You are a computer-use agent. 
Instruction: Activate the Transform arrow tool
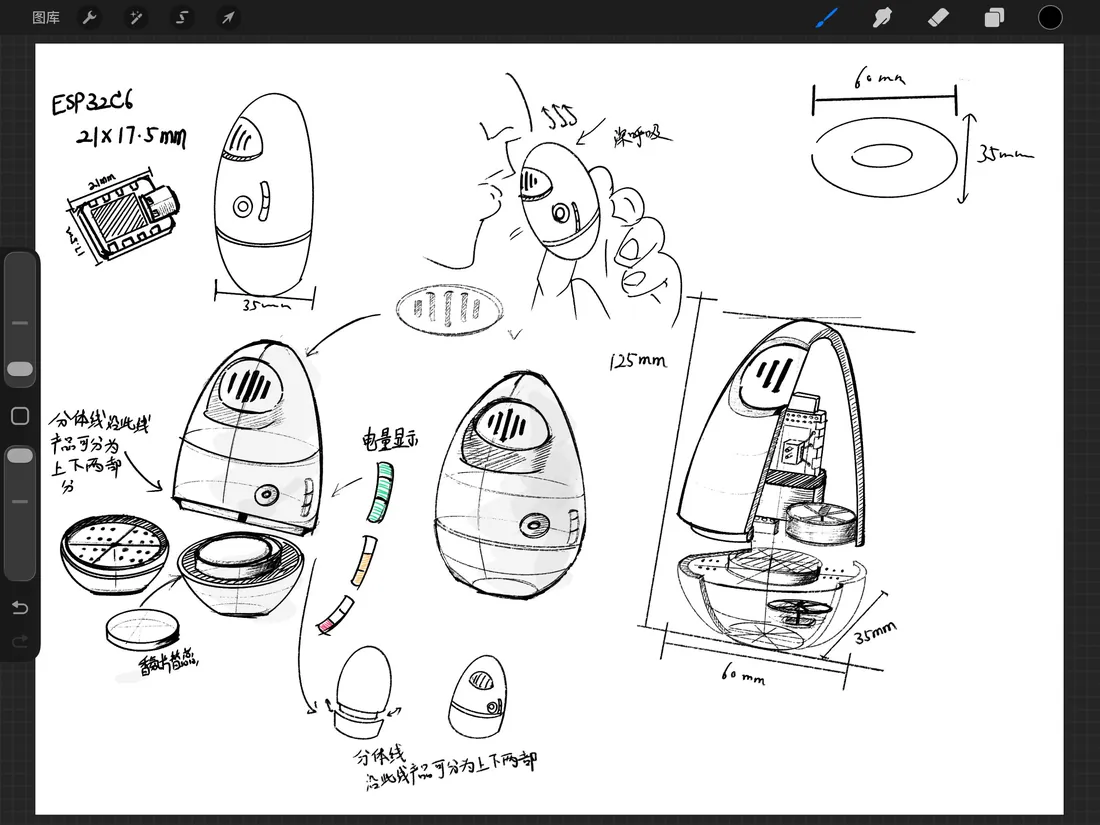(228, 18)
